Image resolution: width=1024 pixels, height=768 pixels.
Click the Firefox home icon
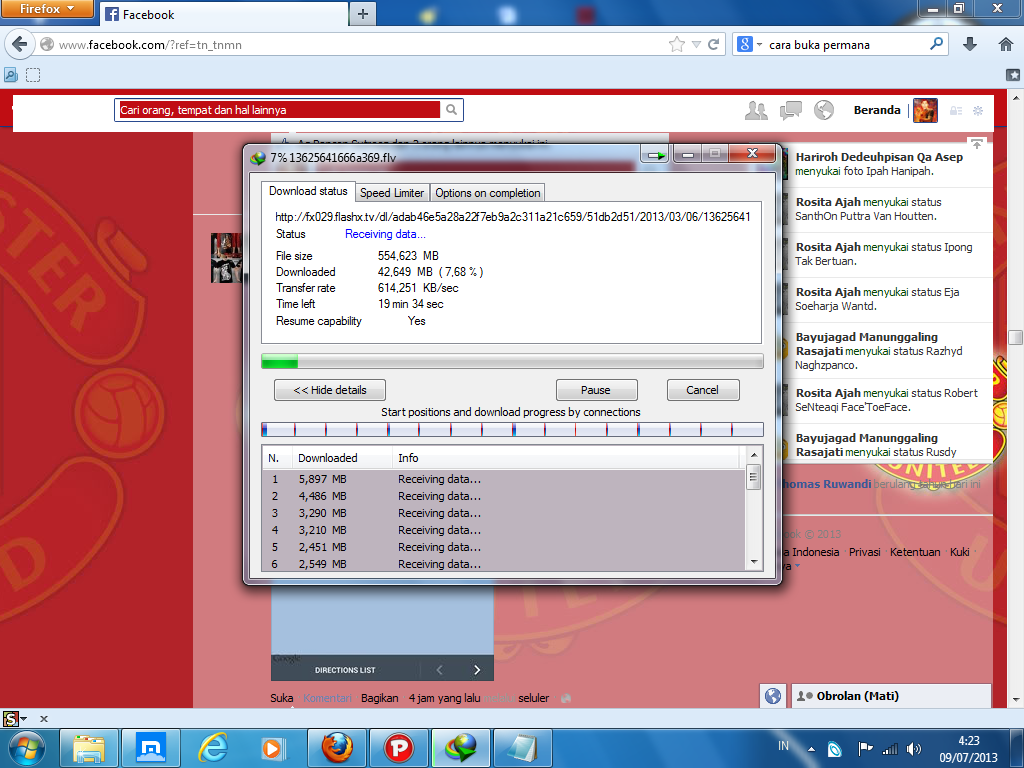[1005, 45]
